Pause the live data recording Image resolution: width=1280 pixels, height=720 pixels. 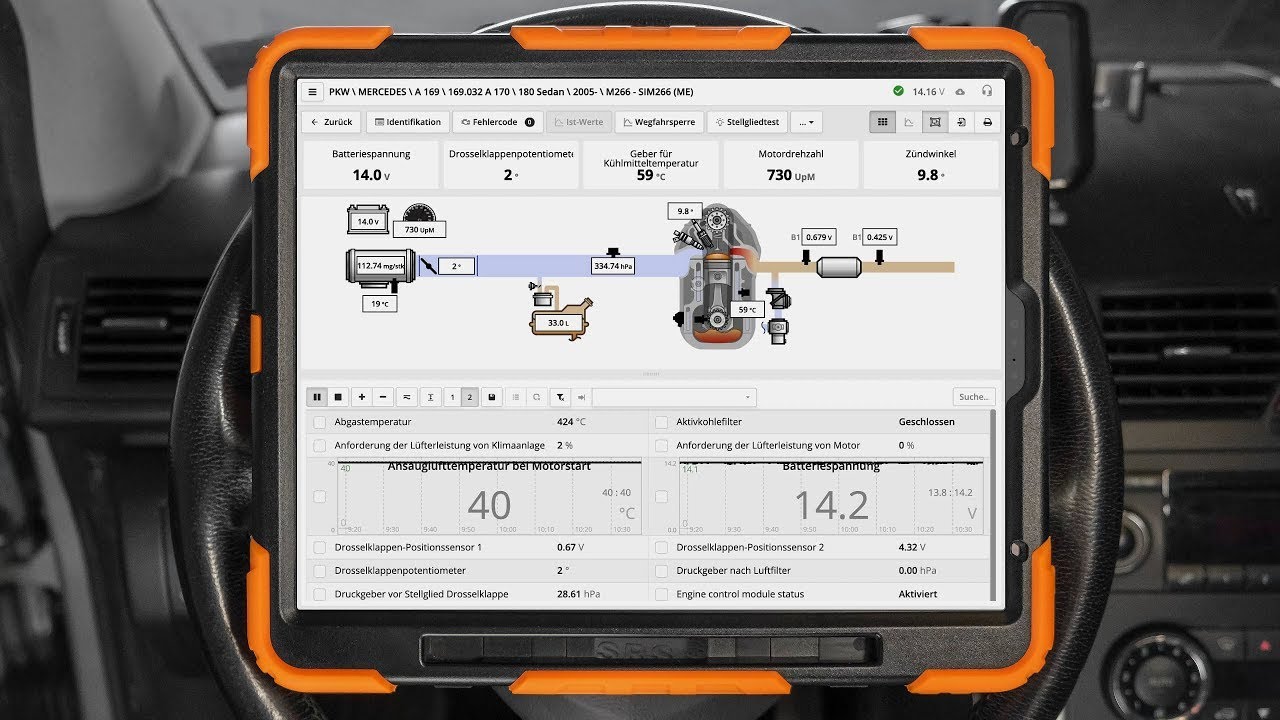(x=317, y=397)
